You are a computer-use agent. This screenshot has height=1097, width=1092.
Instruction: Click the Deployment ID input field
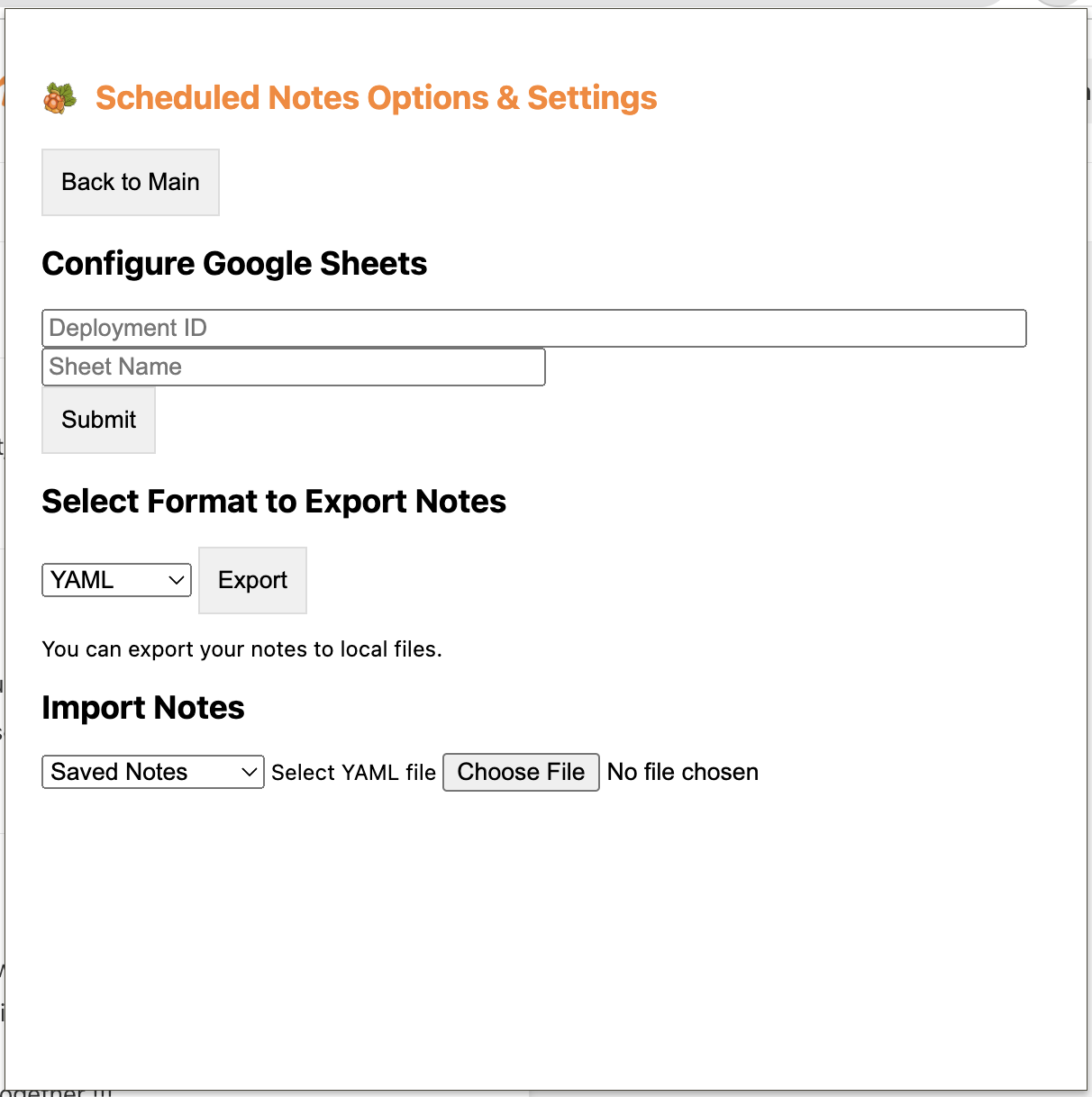[x=534, y=328]
